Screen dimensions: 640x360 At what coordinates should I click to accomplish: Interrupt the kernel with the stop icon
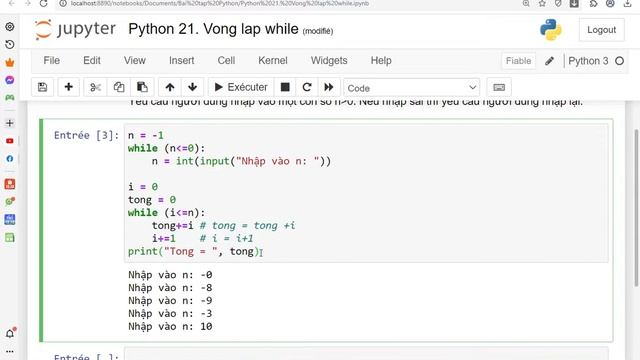[285, 87]
